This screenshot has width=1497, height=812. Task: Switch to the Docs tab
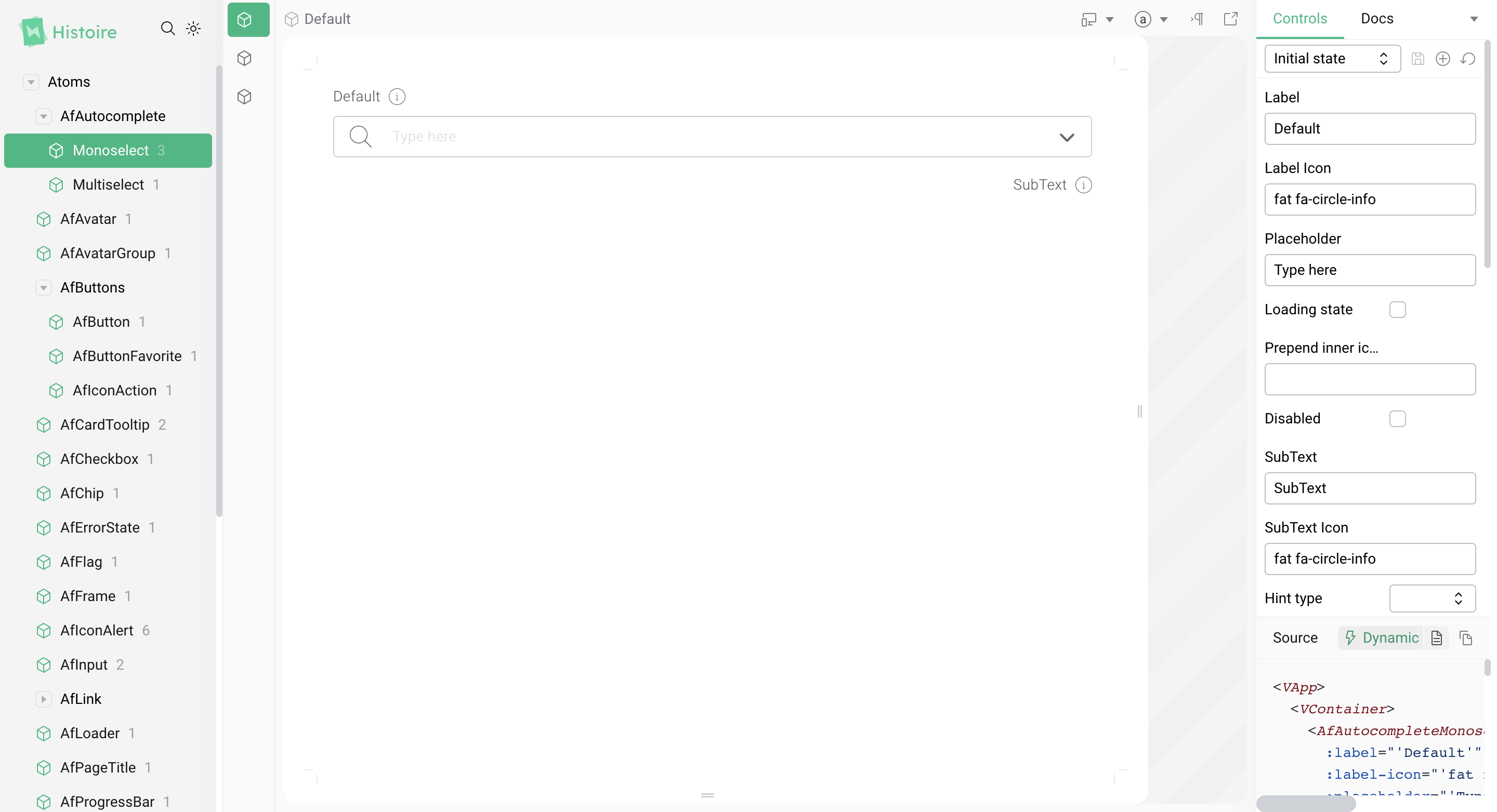(x=1377, y=19)
